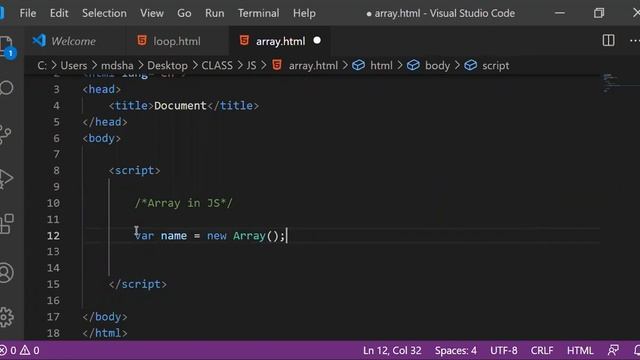Open the Extensions view
The height and width of the screenshot is (360, 640).
pos(6,224)
